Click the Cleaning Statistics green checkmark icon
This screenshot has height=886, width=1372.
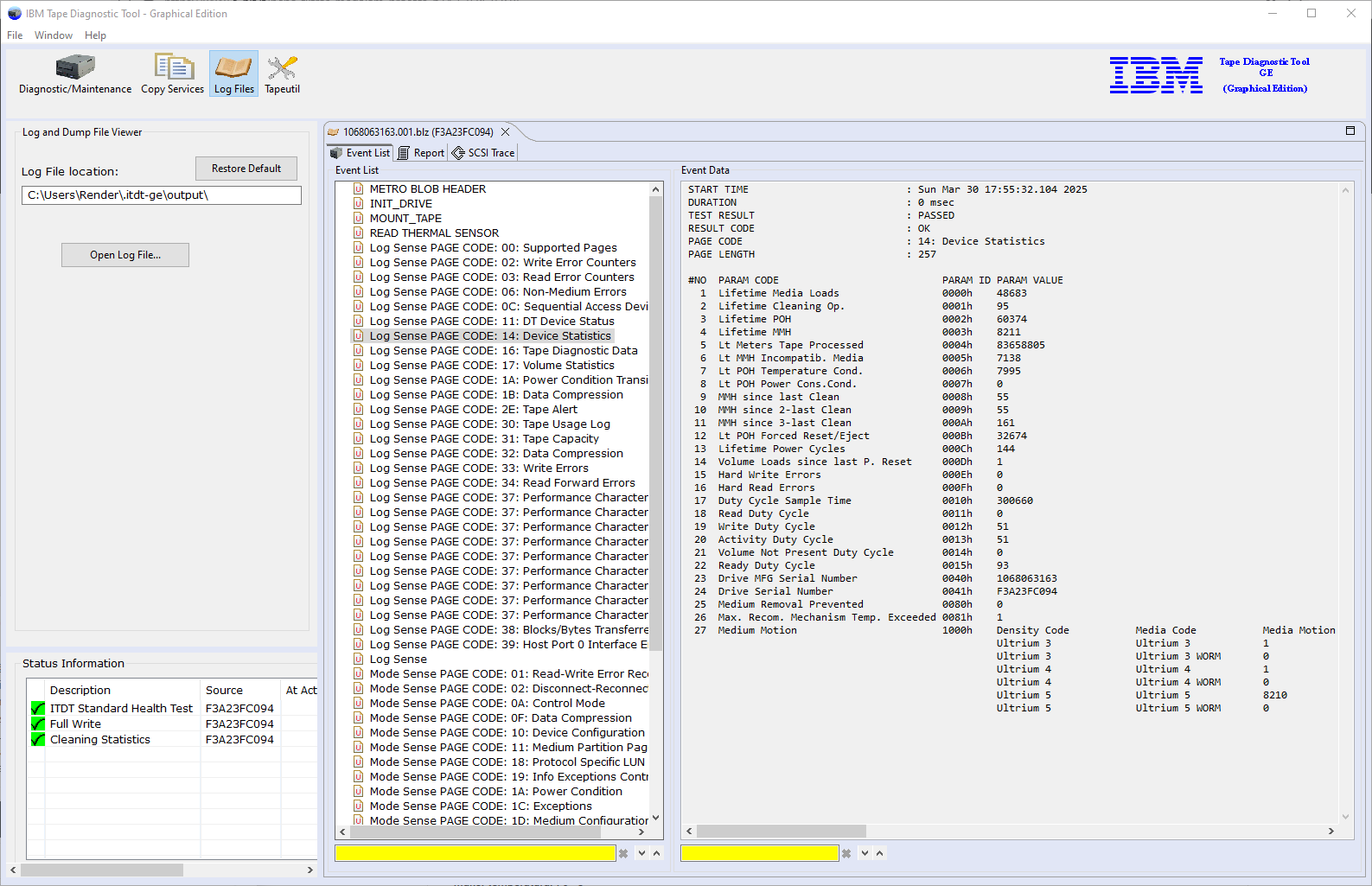pyautogui.click(x=38, y=739)
